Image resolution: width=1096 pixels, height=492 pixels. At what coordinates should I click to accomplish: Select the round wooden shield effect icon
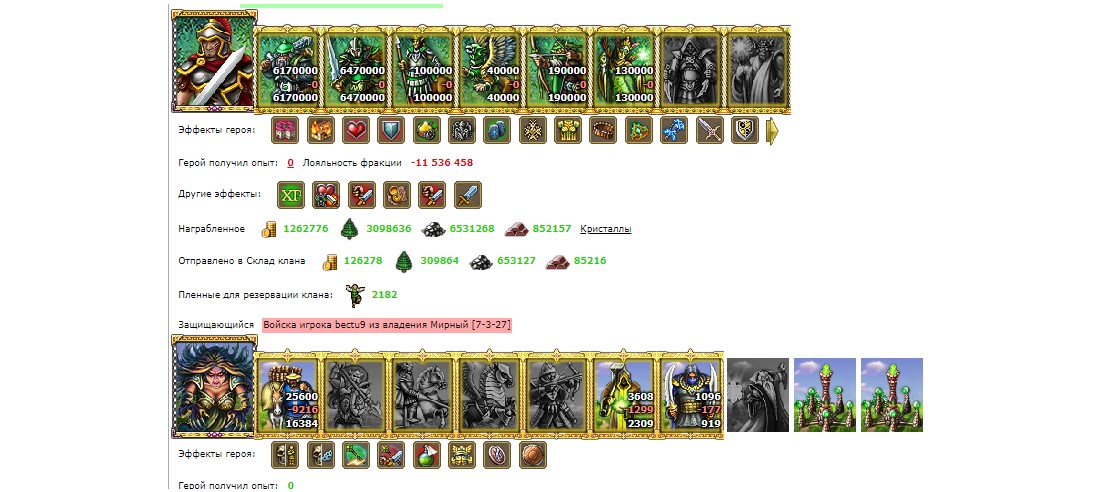click(533, 455)
